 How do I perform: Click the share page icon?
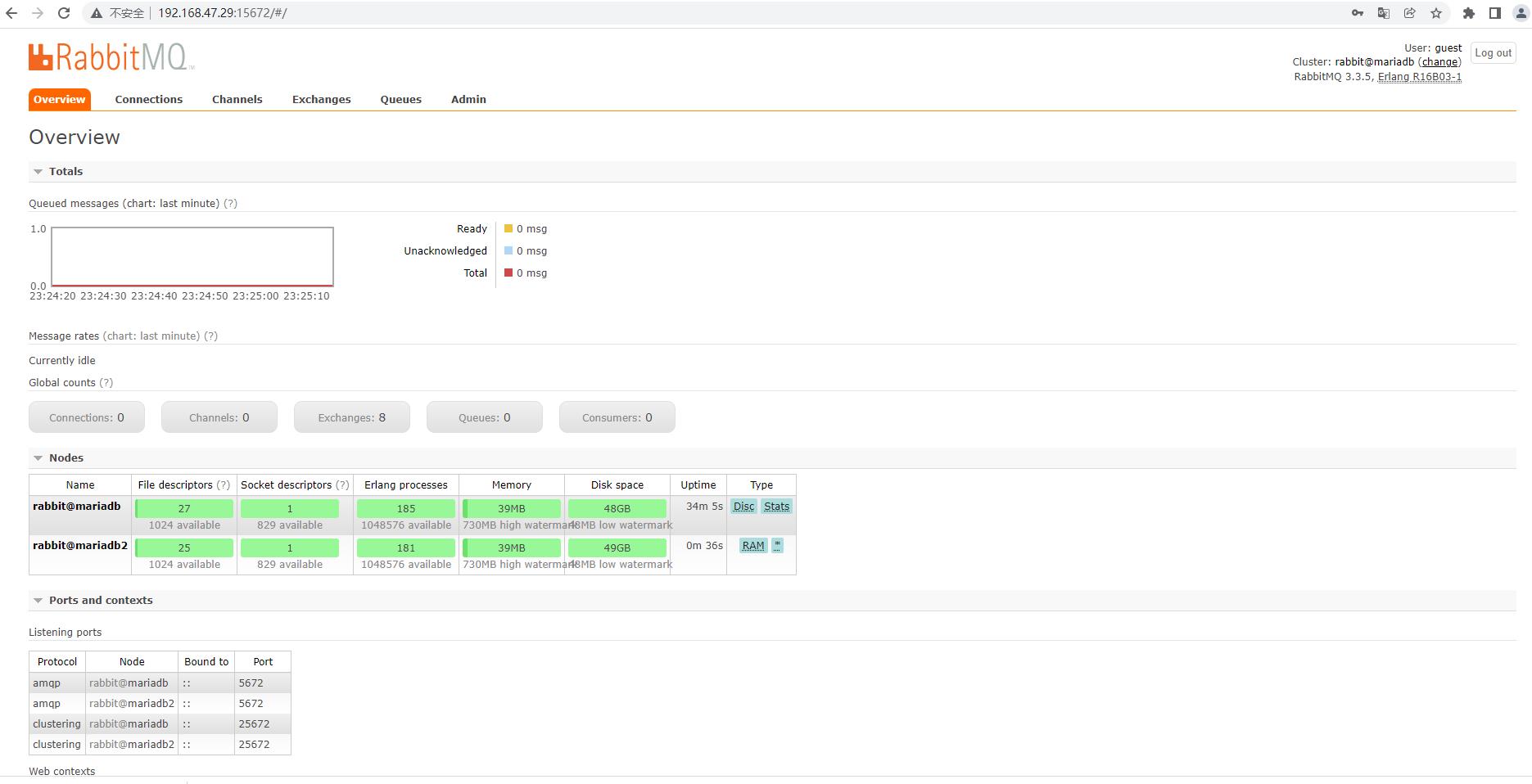(x=1410, y=13)
